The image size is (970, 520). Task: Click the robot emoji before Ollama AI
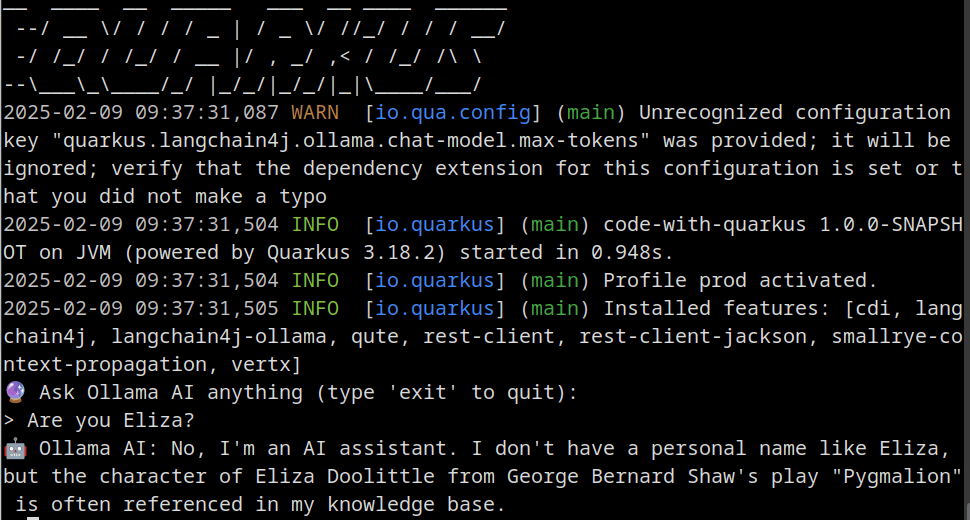click(x=15, y=448)
